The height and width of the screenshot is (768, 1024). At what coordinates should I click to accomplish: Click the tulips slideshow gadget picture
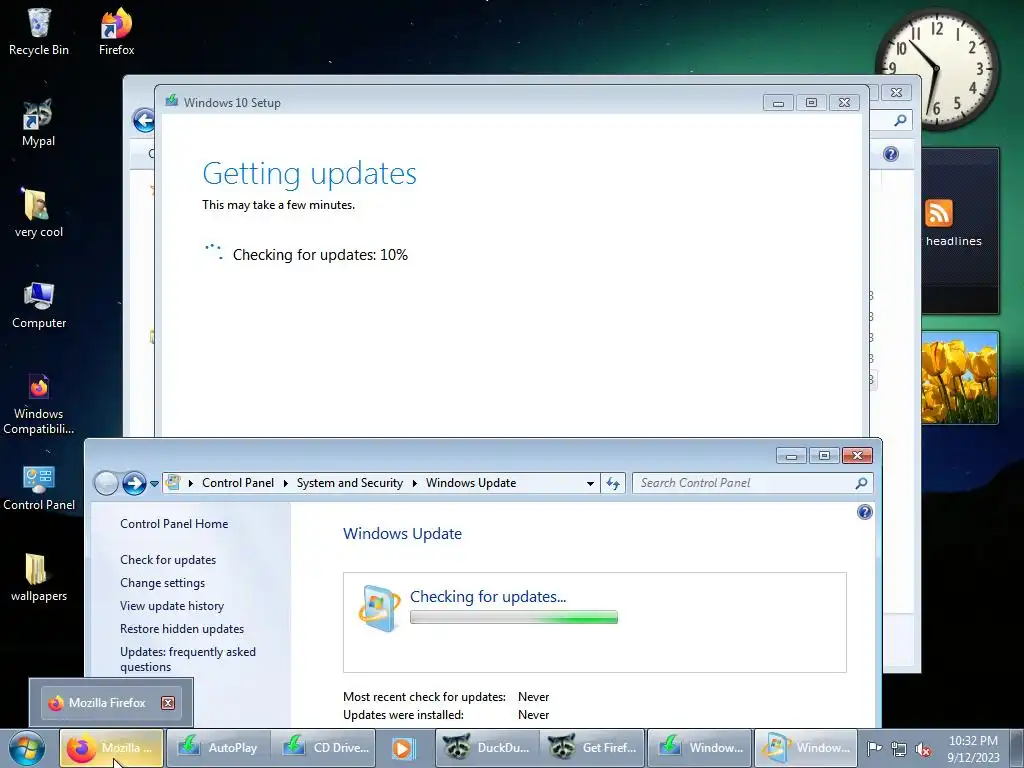[959, 378]
